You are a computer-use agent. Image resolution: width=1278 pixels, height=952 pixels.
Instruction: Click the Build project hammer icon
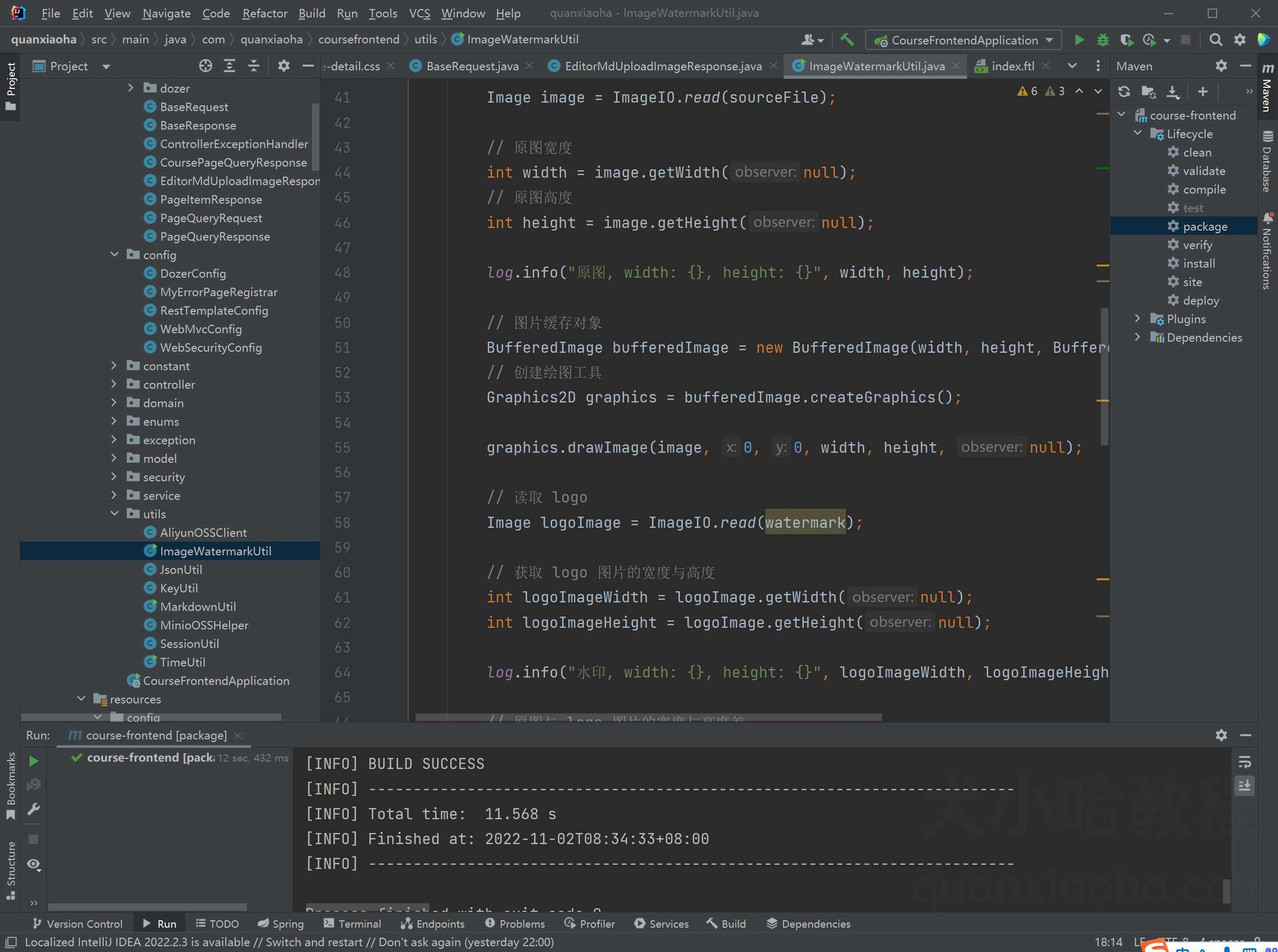click(x=847, y=40)
